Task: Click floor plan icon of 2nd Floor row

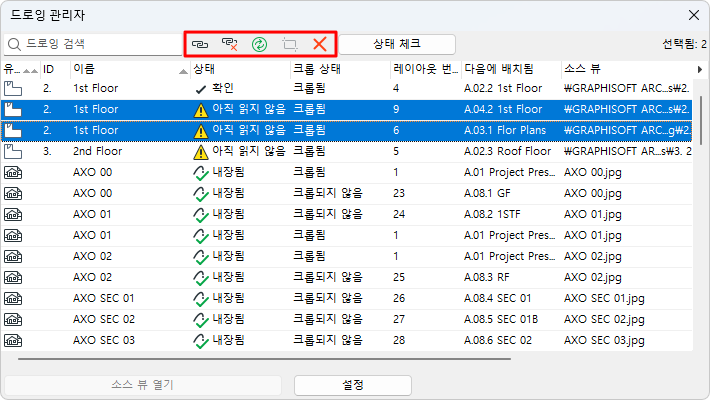Action: pos(13,151)
